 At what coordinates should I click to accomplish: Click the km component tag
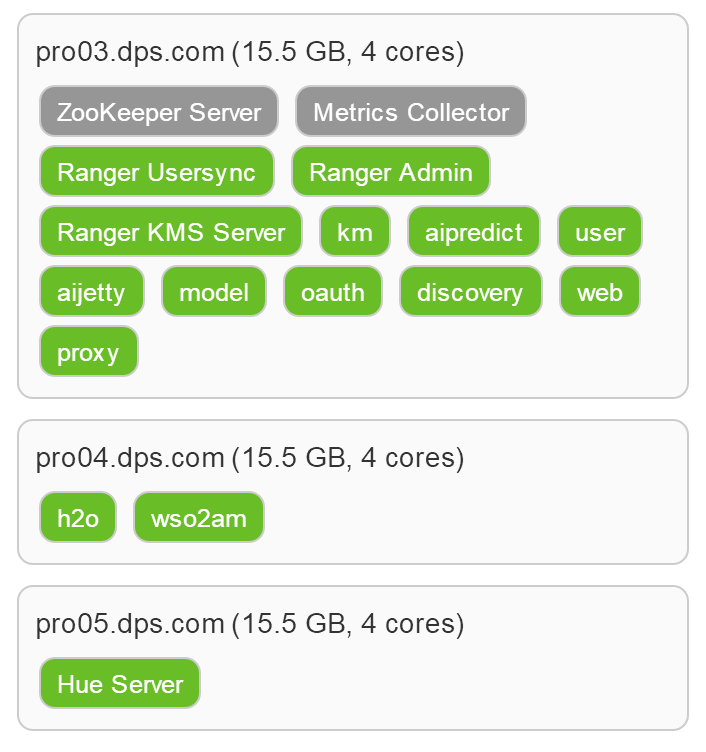point(355,231)
